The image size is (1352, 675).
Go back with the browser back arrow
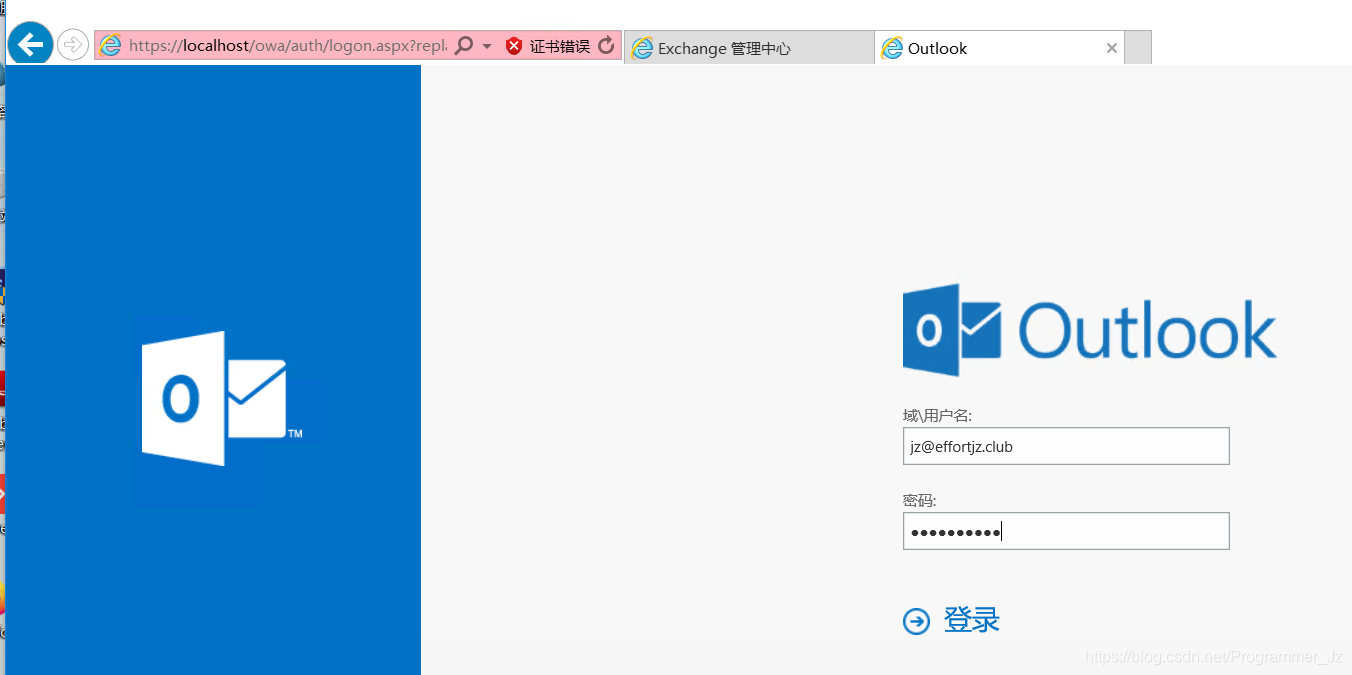[x=30, y=44]
